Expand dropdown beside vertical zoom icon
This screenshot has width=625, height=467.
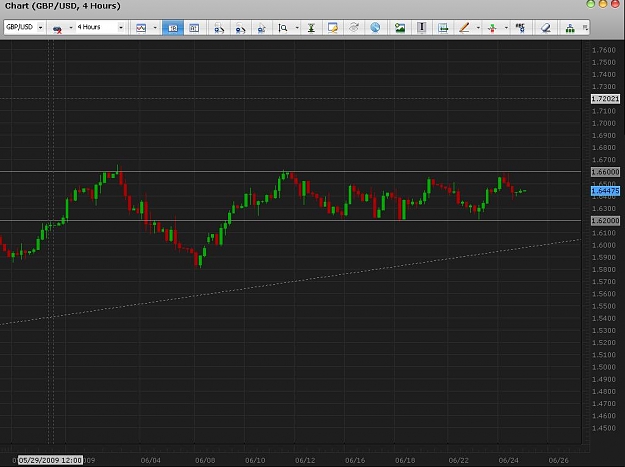297,28
